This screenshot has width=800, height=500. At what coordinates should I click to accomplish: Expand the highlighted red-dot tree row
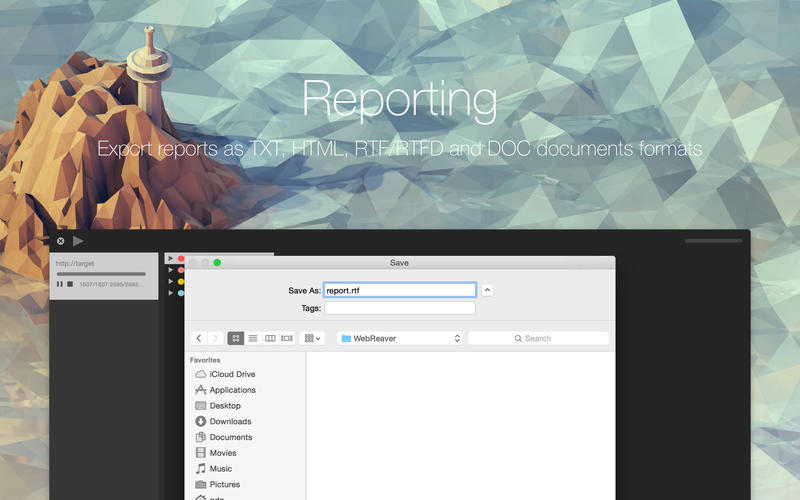170,259
